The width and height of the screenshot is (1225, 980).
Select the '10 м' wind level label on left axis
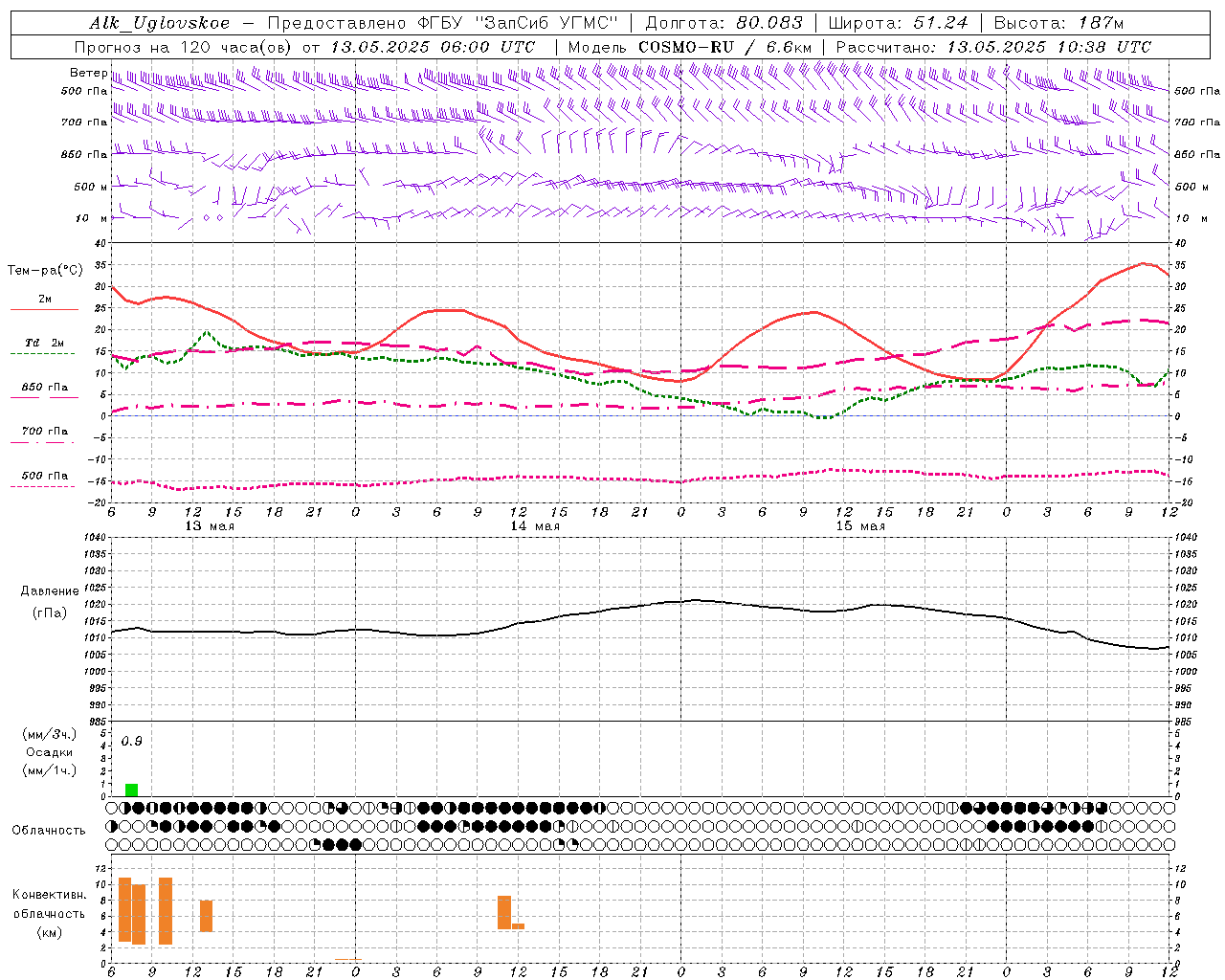92,218
